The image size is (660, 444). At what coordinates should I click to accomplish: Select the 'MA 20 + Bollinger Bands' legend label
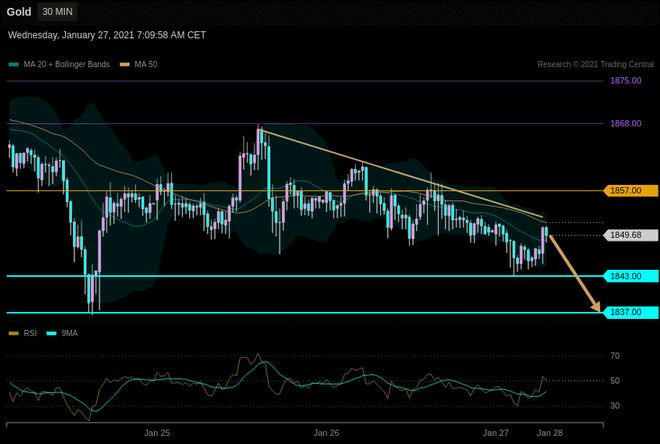(67, 64)
